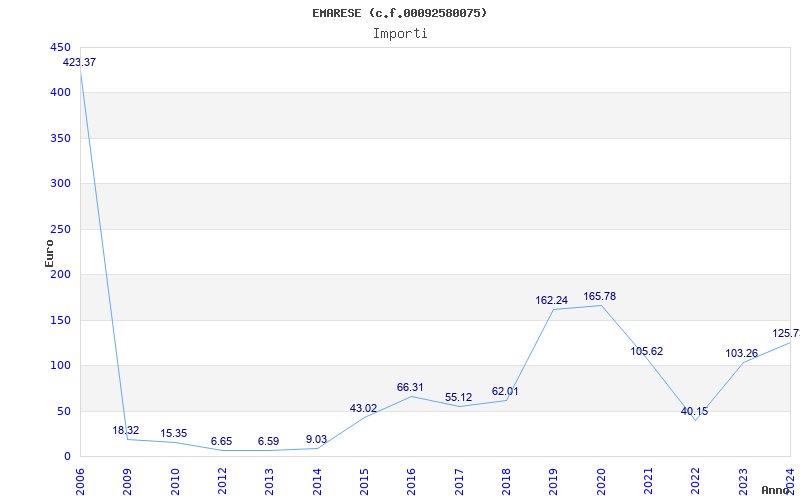
Task: Click data label 9.03
Action: click(316, 439)
